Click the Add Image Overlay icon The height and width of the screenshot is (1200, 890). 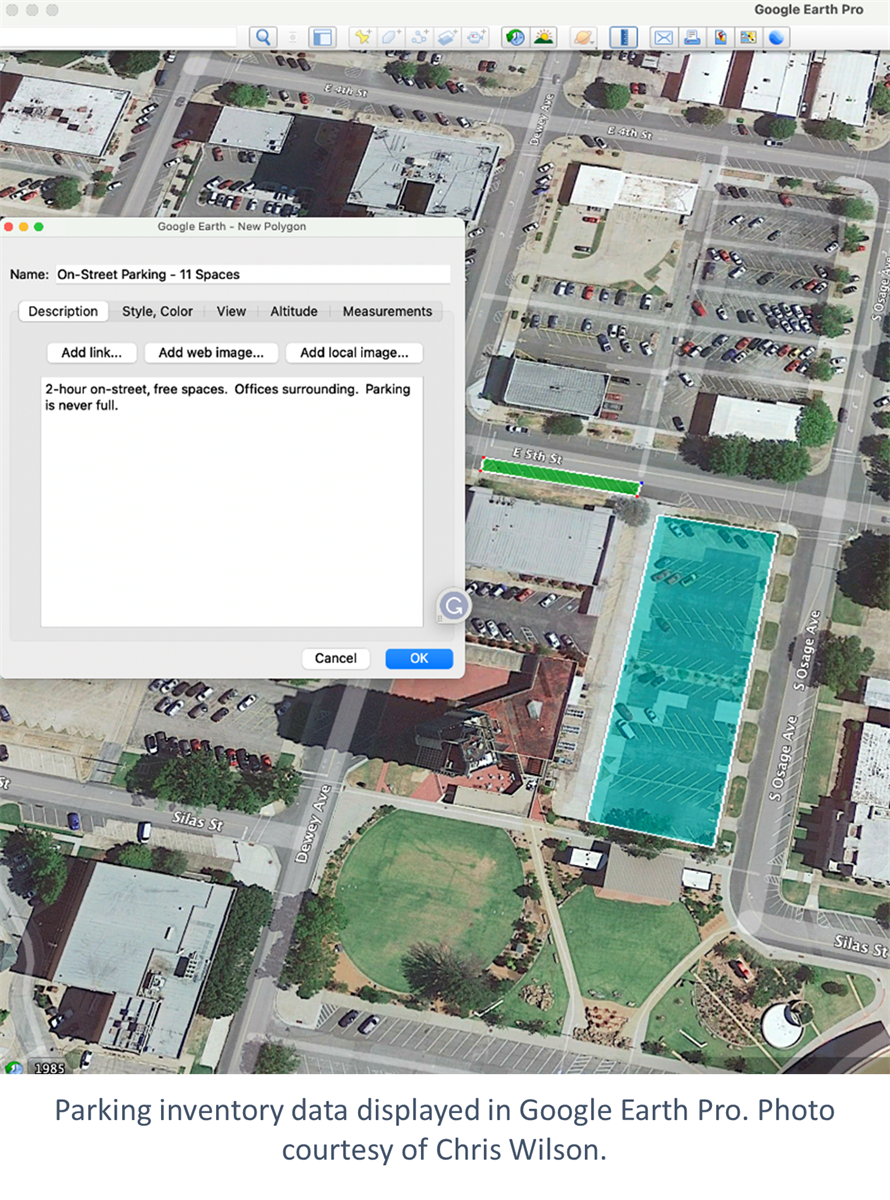coord(447,37)
